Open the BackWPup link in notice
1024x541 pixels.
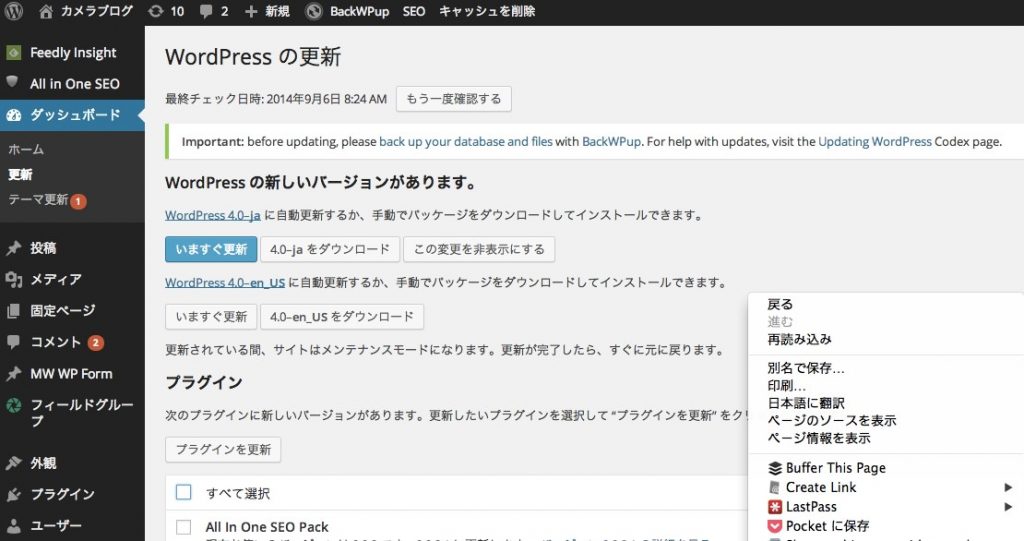tap(611, 142)
